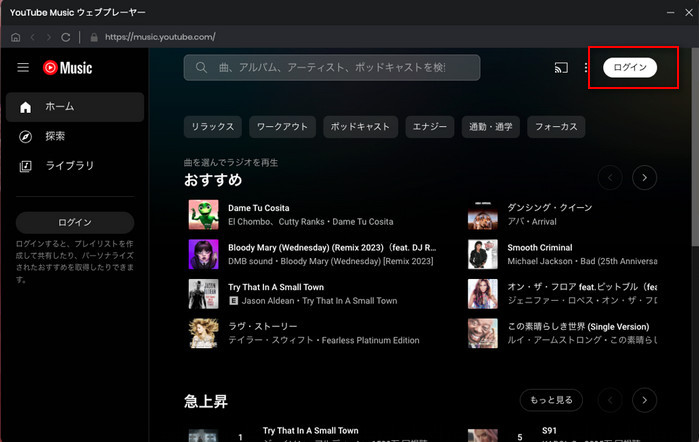This screenshot has height=442, width=699.
Task: Click もっと見る in 急上昇 section
Action: point(551,400)
